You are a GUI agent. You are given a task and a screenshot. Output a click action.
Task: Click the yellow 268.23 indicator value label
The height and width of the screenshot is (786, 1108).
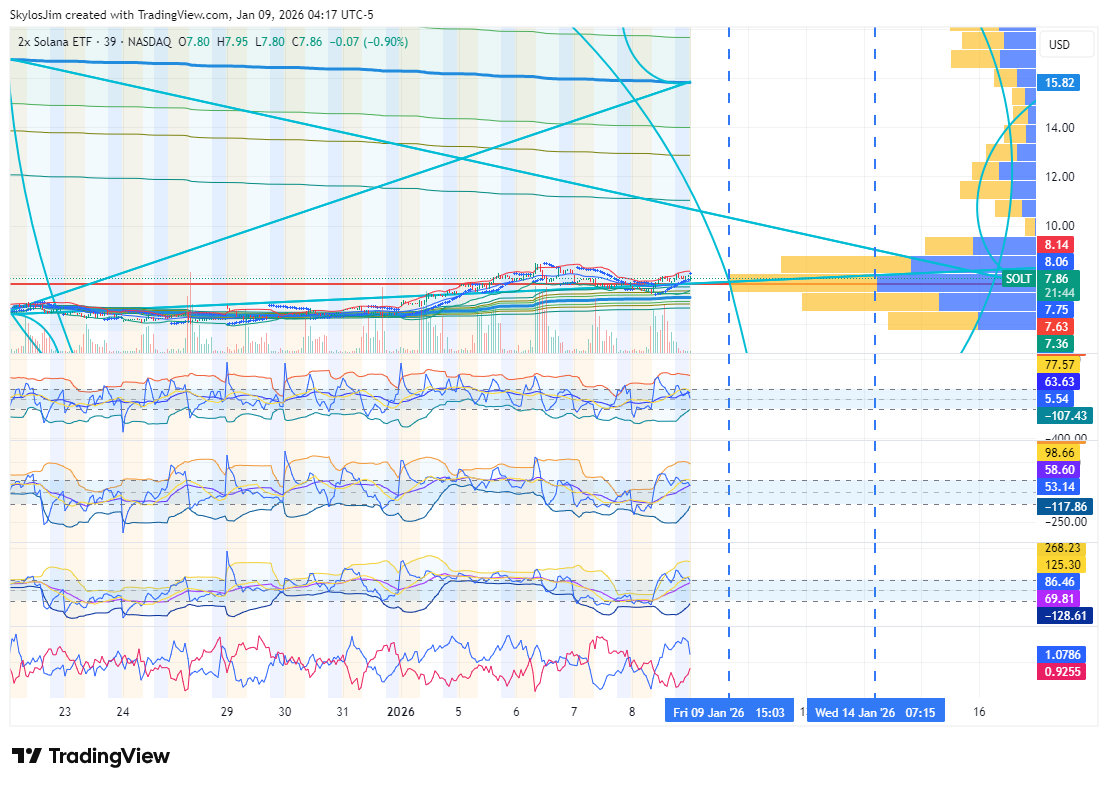[x=1061, y=548]
